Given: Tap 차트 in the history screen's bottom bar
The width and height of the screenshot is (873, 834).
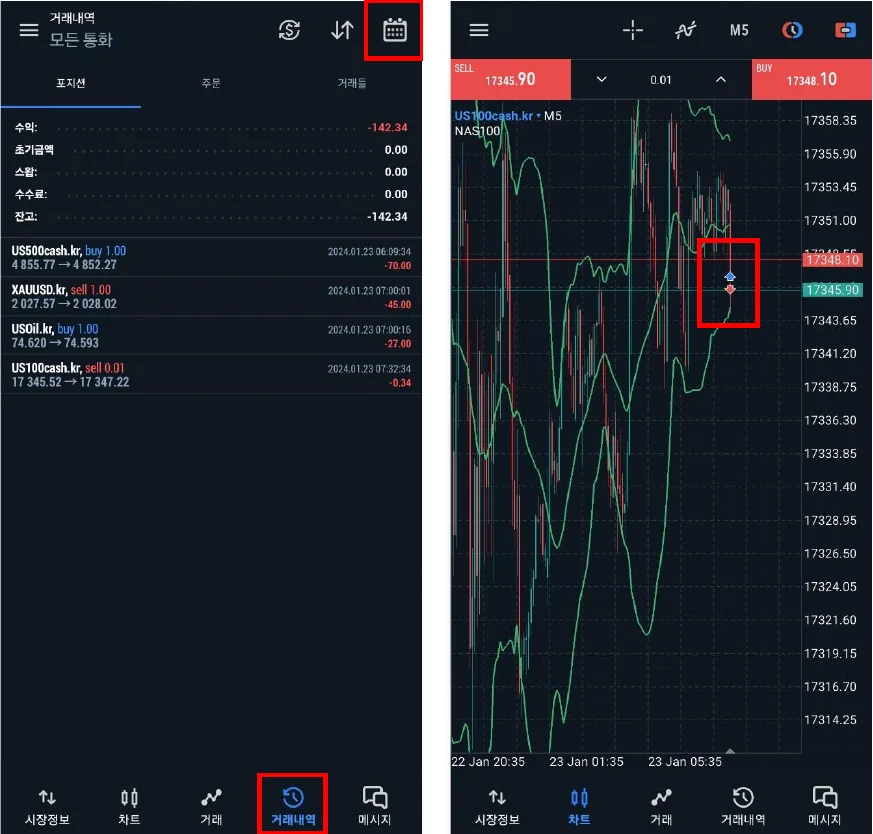Looking at the screenshot, I should pyautogui.click(x=129, y=807).
